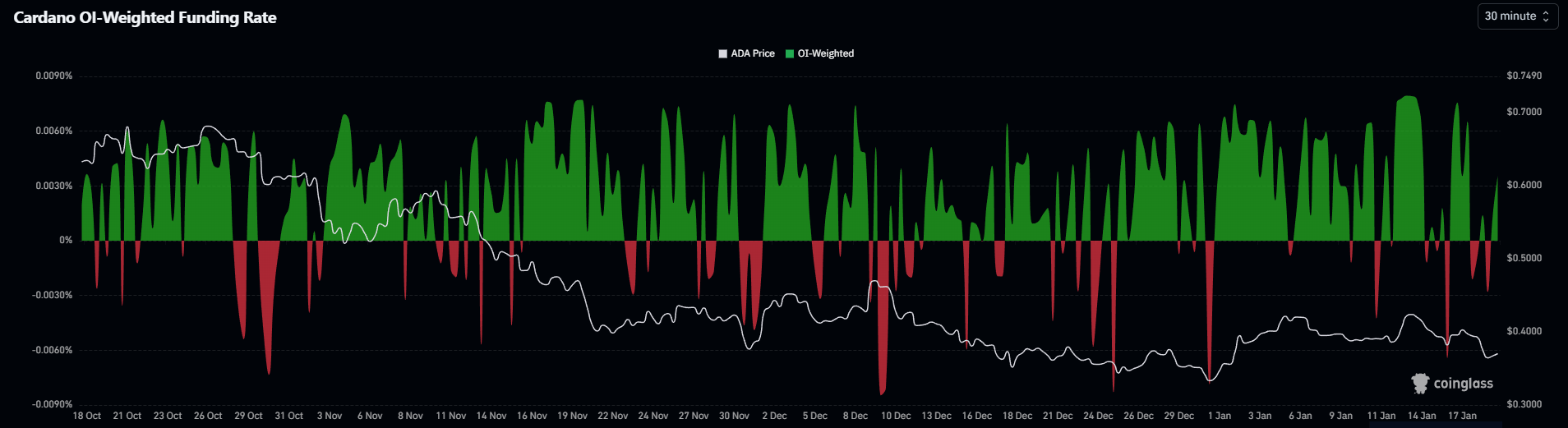Click the 16 Dec date label
This screenshot has width=1568, height=428.
[x=977, y=416]
